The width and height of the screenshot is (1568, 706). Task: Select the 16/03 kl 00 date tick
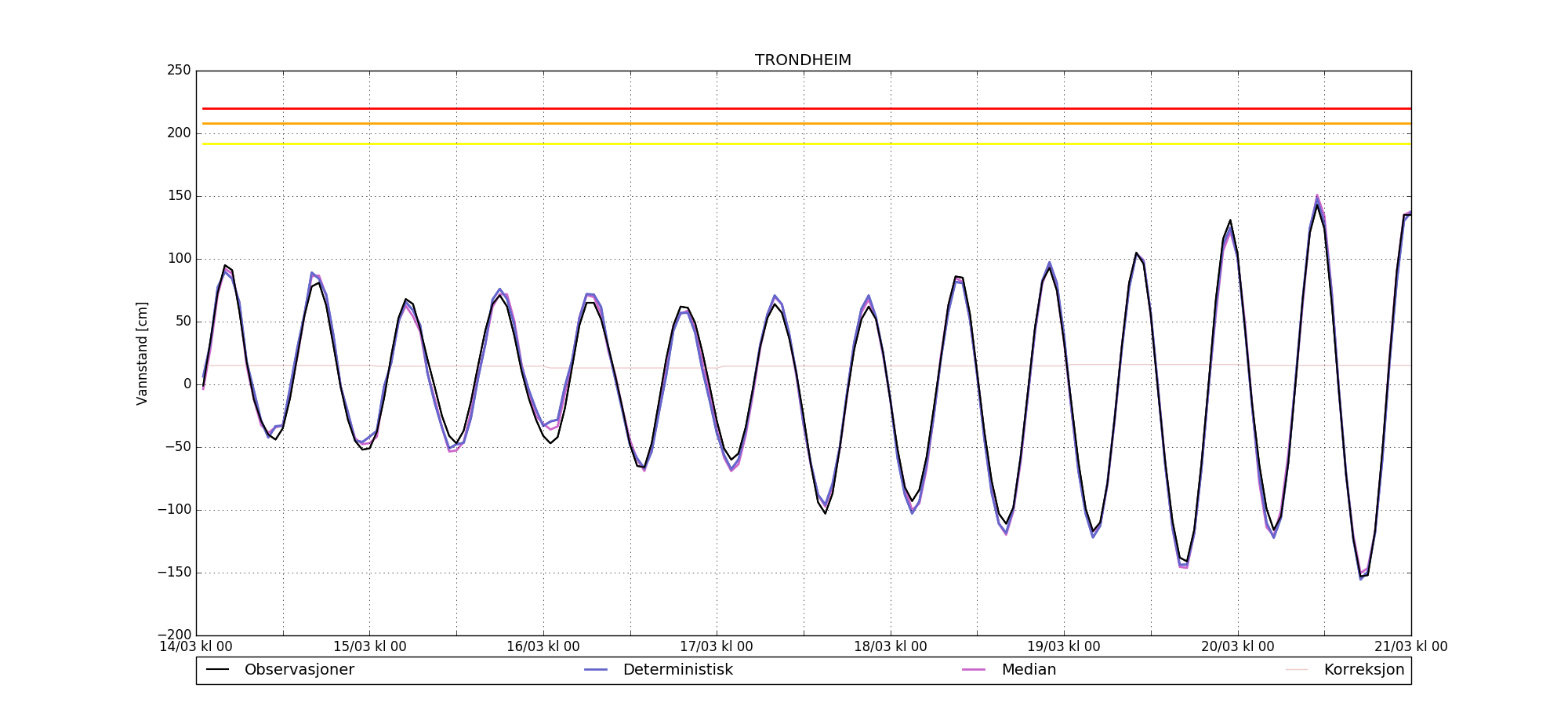click(x=543, y=647)
